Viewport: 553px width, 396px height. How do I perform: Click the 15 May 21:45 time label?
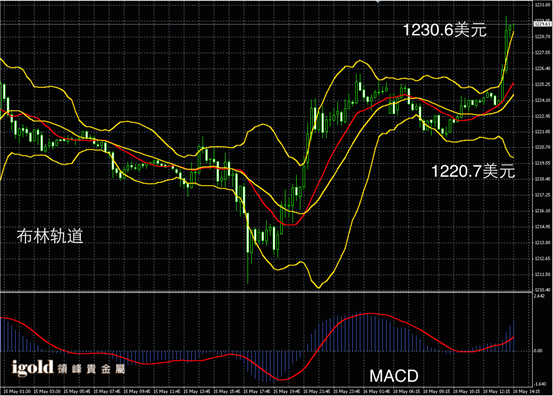(x=317, y=391)
